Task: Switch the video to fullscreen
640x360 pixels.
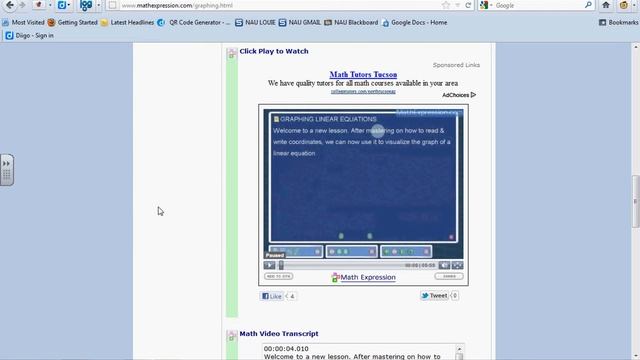Action: pos(457,265)
